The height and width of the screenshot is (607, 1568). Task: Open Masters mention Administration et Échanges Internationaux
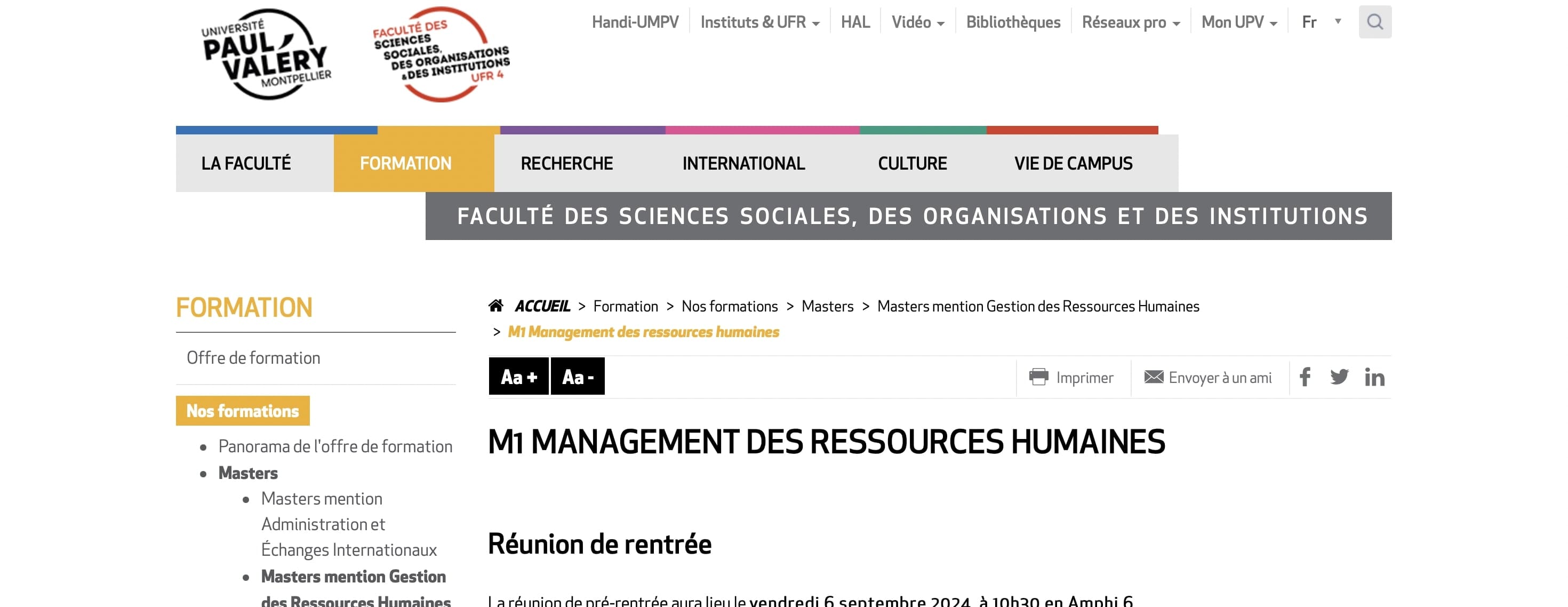[x=349, y=524]
